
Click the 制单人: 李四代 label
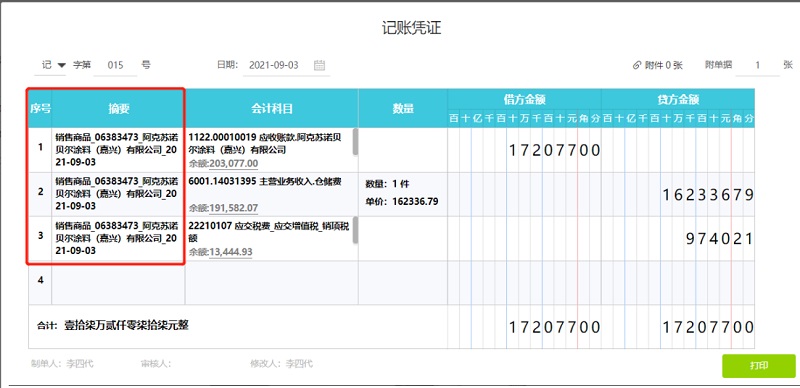coord(62,364)
